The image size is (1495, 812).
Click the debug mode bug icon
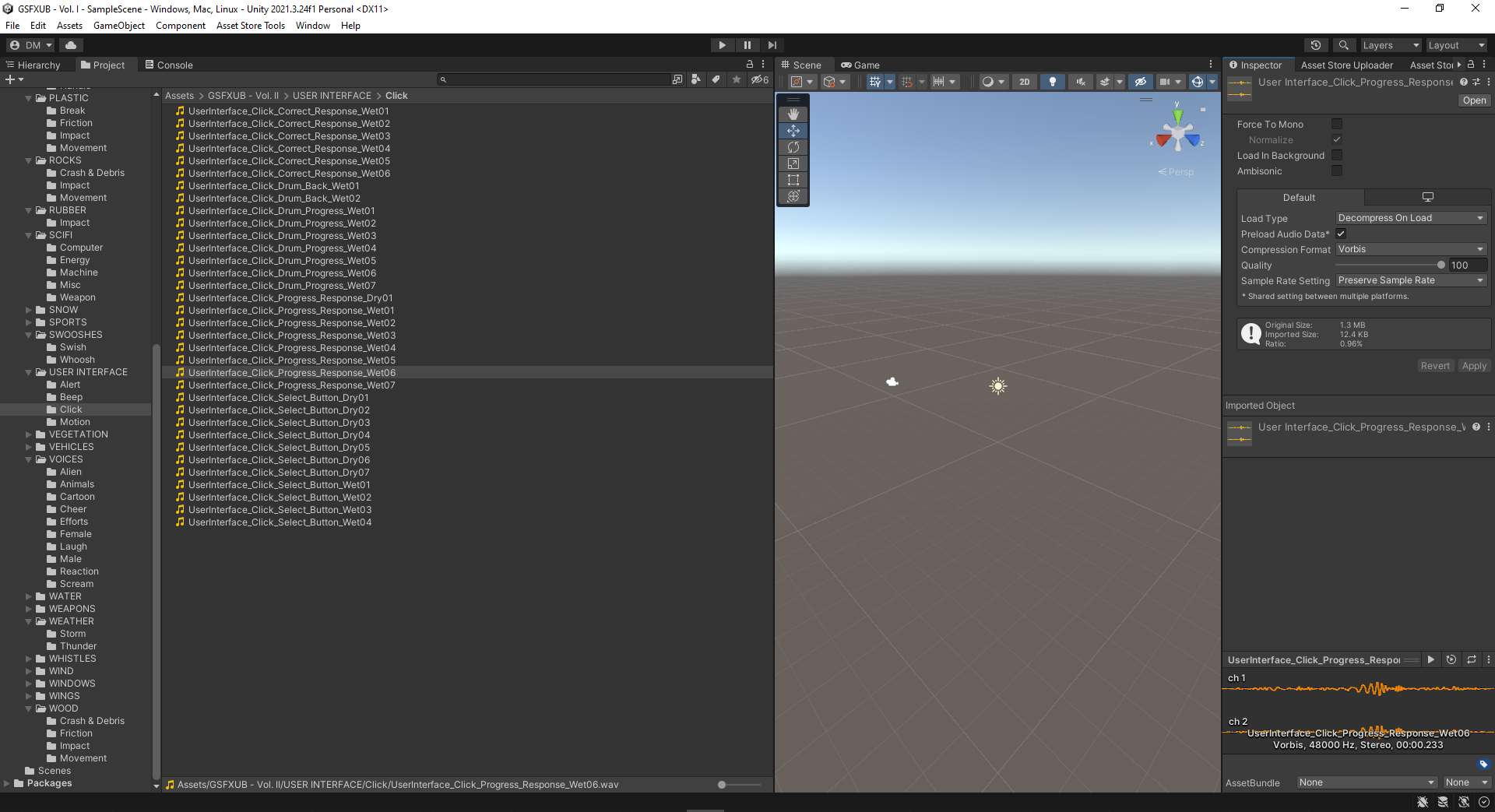[1423, 802]
